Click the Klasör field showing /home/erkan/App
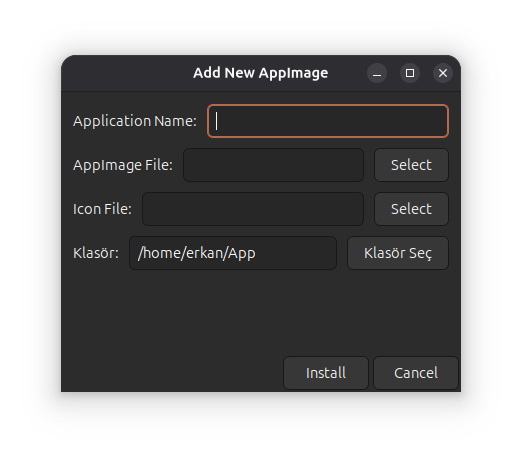Screen dimensions: 522x459 [233, 253]
